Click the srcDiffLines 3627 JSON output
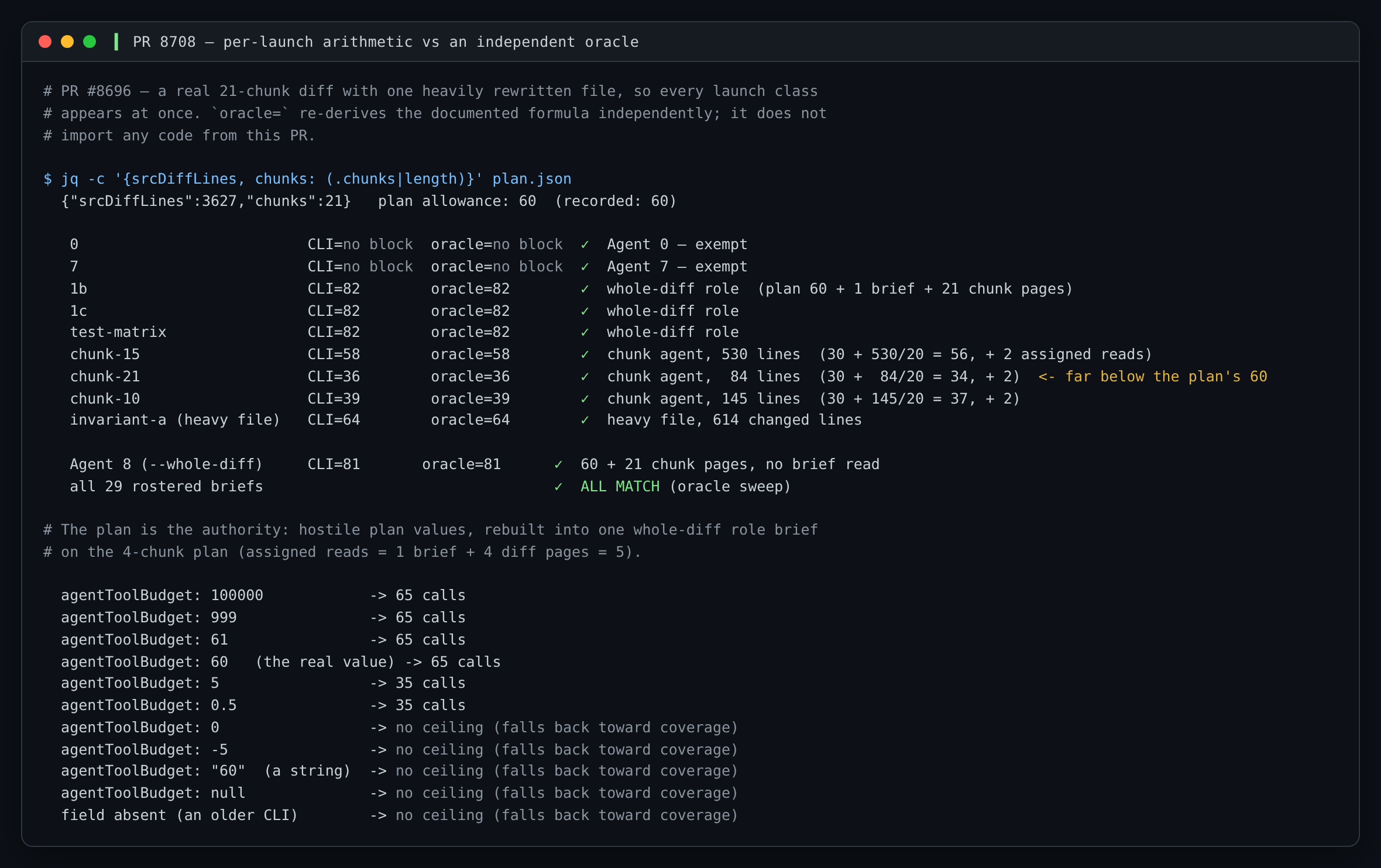The image size is (1381, 868). [x=206, y=201]
